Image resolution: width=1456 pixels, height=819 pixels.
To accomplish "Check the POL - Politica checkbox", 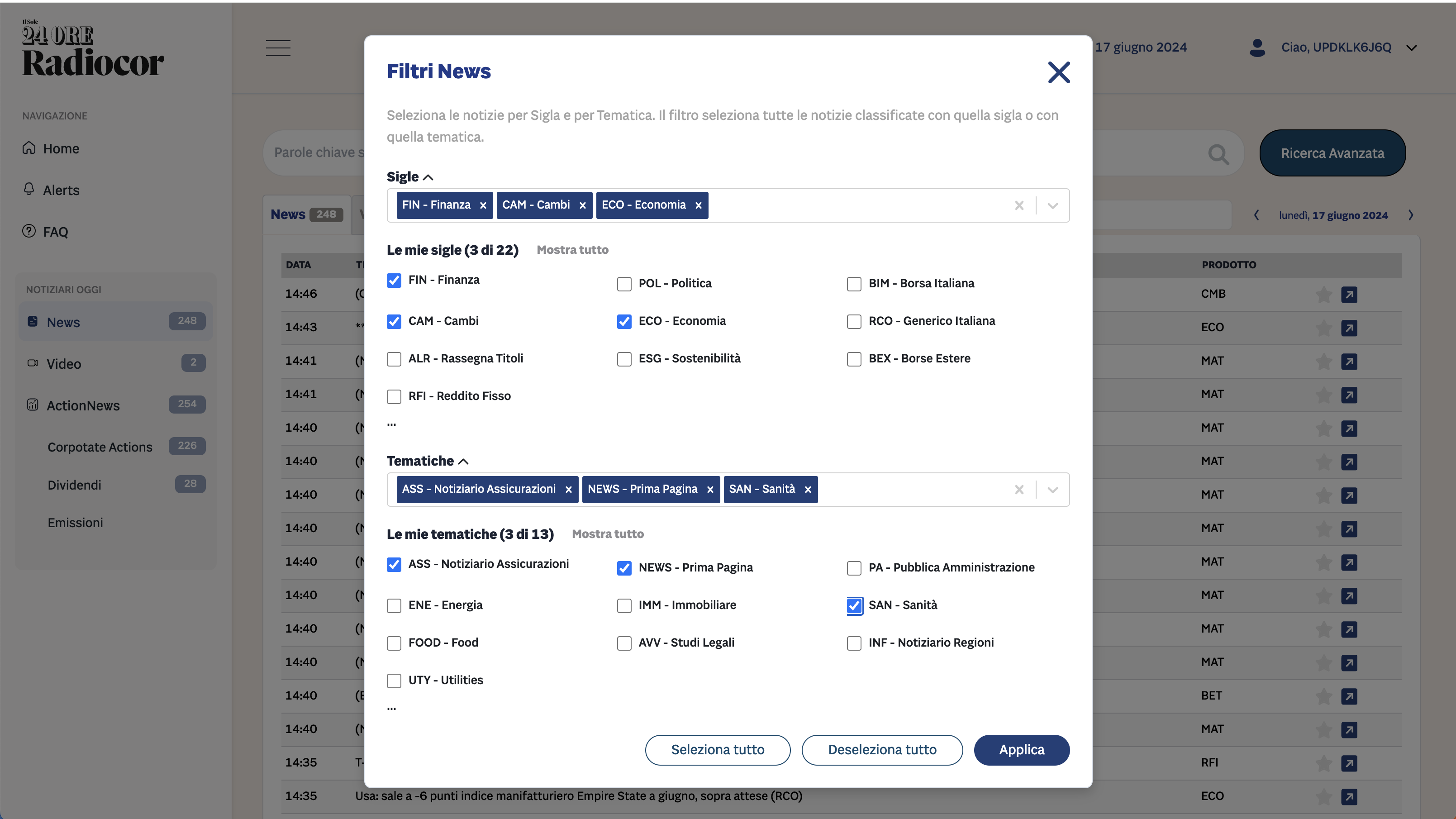I will coord(624,284).
